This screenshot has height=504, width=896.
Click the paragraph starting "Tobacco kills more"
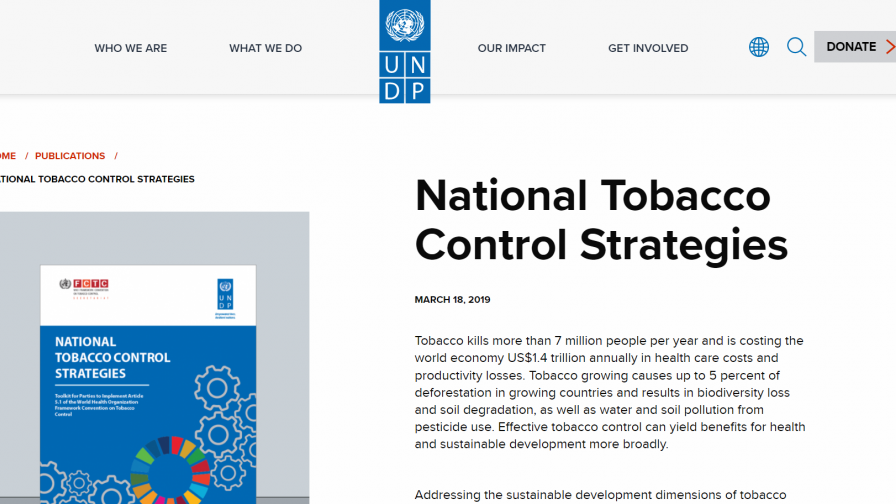[610, 393]
